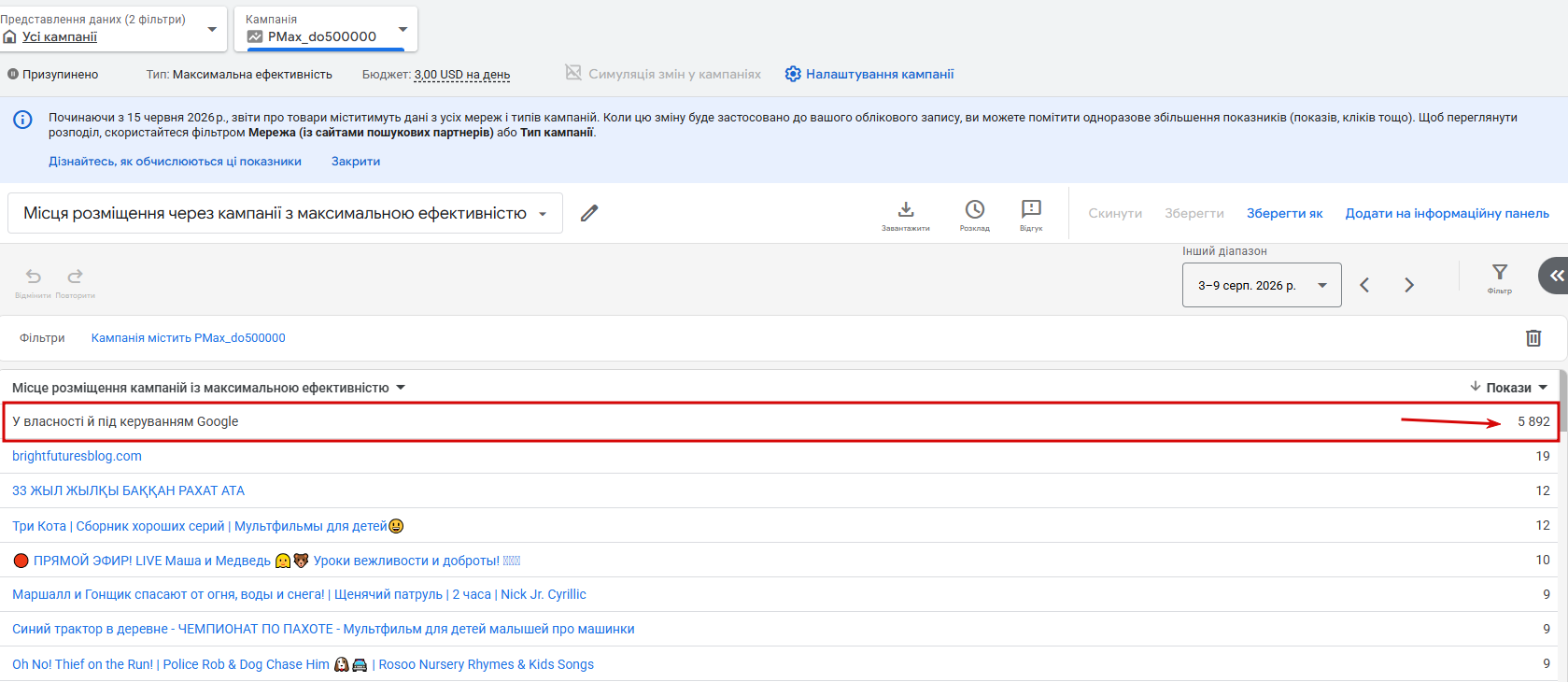Click the Зберегти як button
Image resolution: width=1568 pixels, height=682 pixels.
tap(1285, 213)
